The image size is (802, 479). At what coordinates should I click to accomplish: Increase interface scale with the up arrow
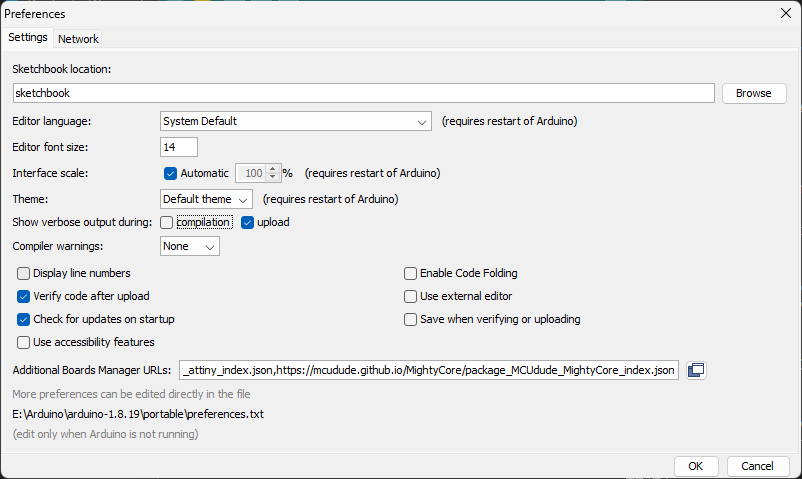click(x=273, y=169)
